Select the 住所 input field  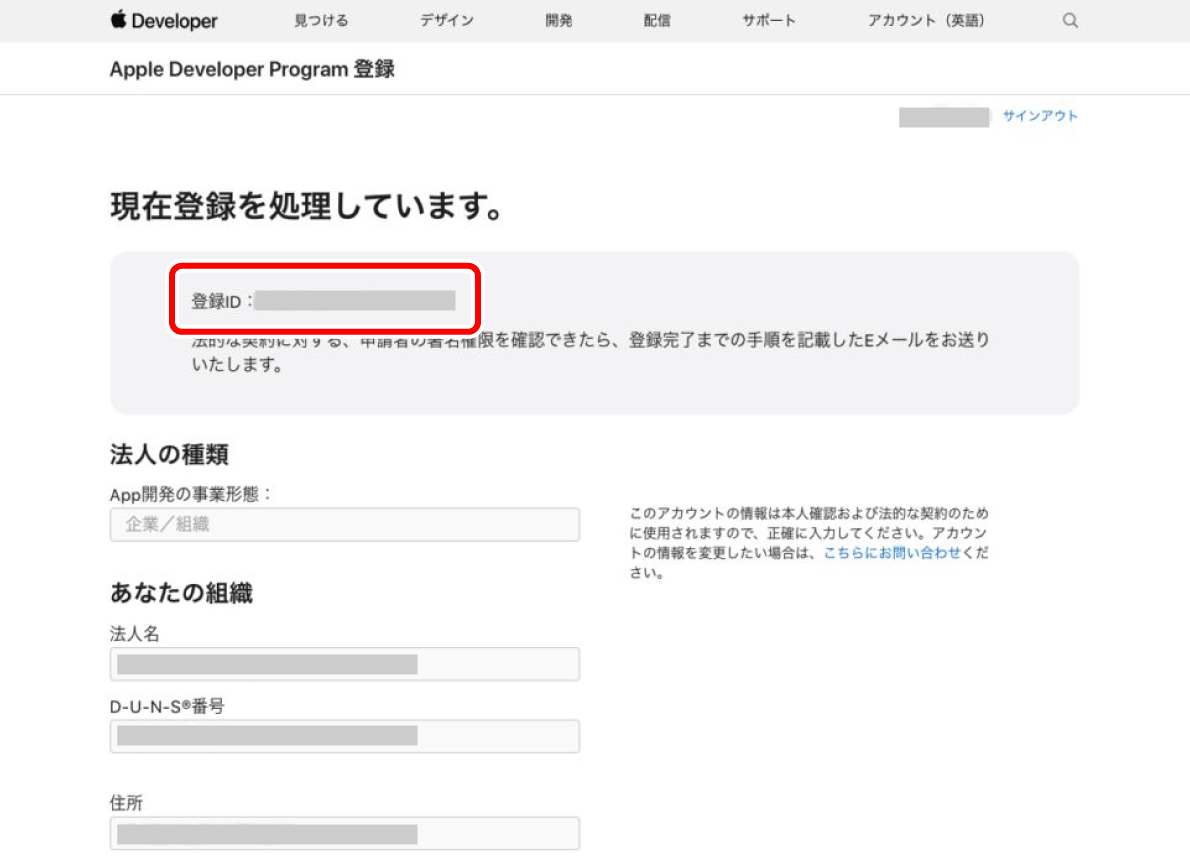344,833
